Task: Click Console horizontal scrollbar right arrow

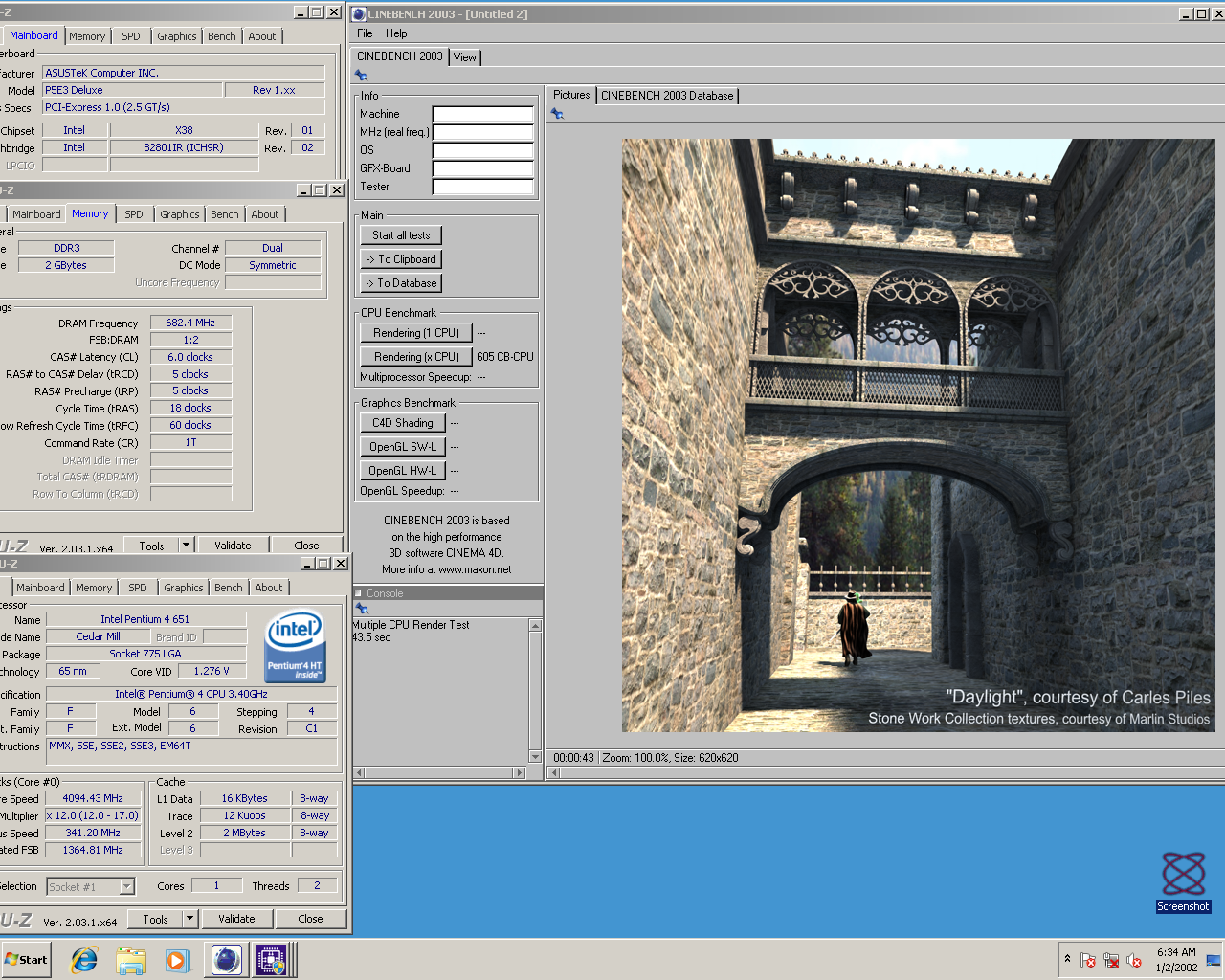Action: 520,772
